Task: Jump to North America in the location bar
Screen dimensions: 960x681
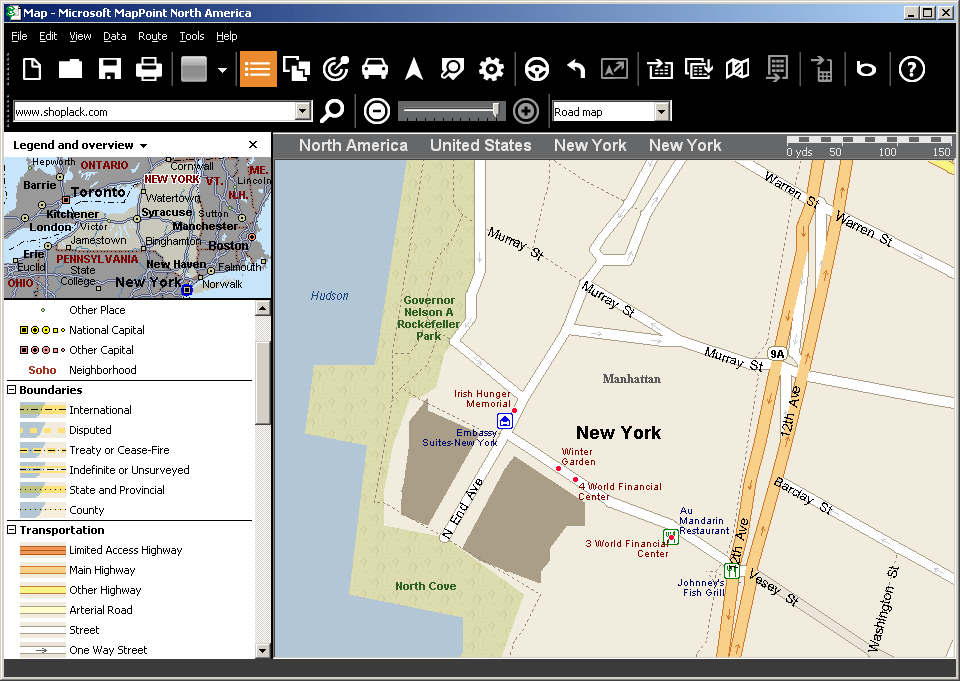Action: [x=353, y=146]
